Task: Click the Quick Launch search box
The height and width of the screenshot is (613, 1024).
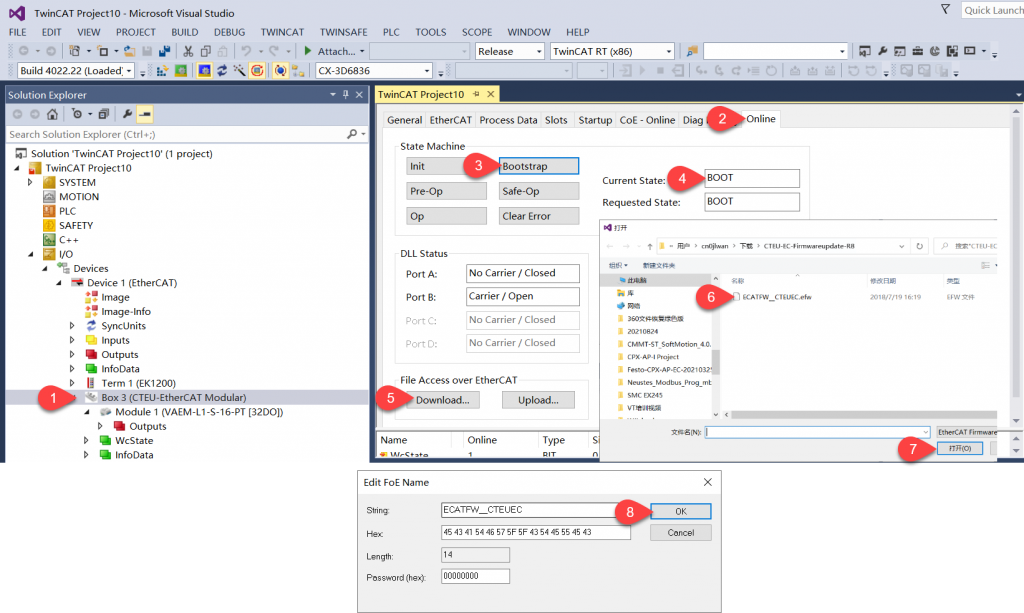Action: click(993, 10)
